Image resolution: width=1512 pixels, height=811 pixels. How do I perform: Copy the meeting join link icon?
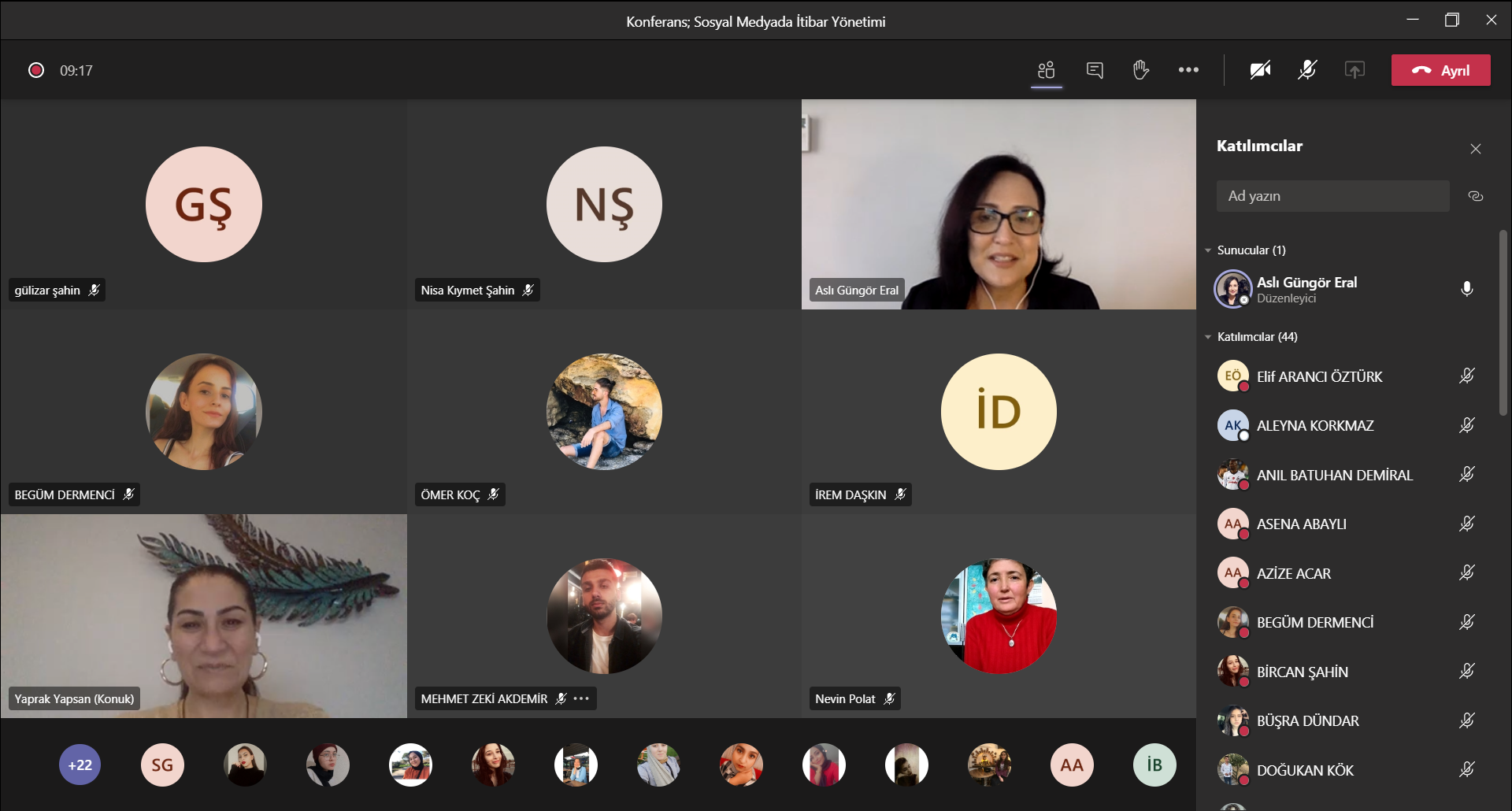(x=1476, y=196)
